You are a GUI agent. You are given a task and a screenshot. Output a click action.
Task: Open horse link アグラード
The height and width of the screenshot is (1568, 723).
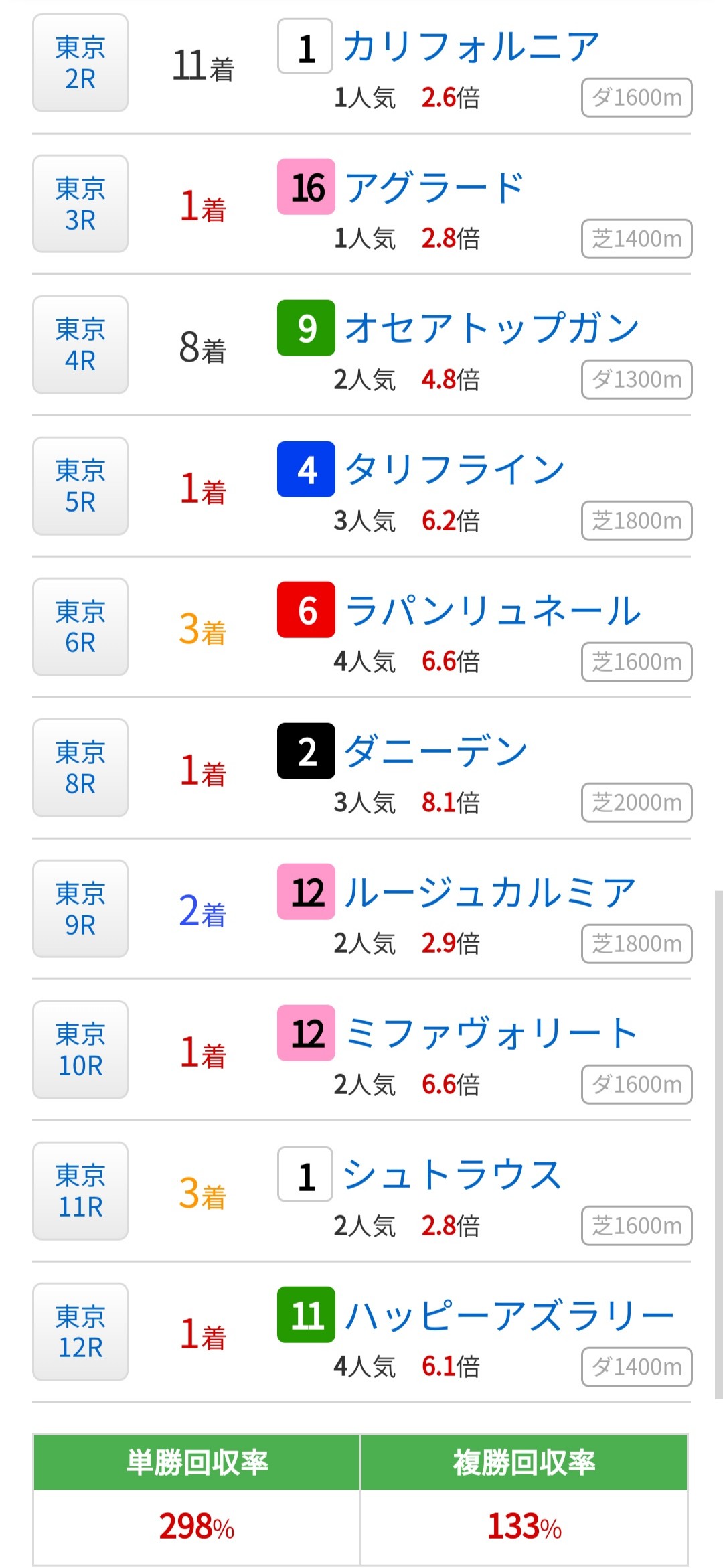pos(434,187)
